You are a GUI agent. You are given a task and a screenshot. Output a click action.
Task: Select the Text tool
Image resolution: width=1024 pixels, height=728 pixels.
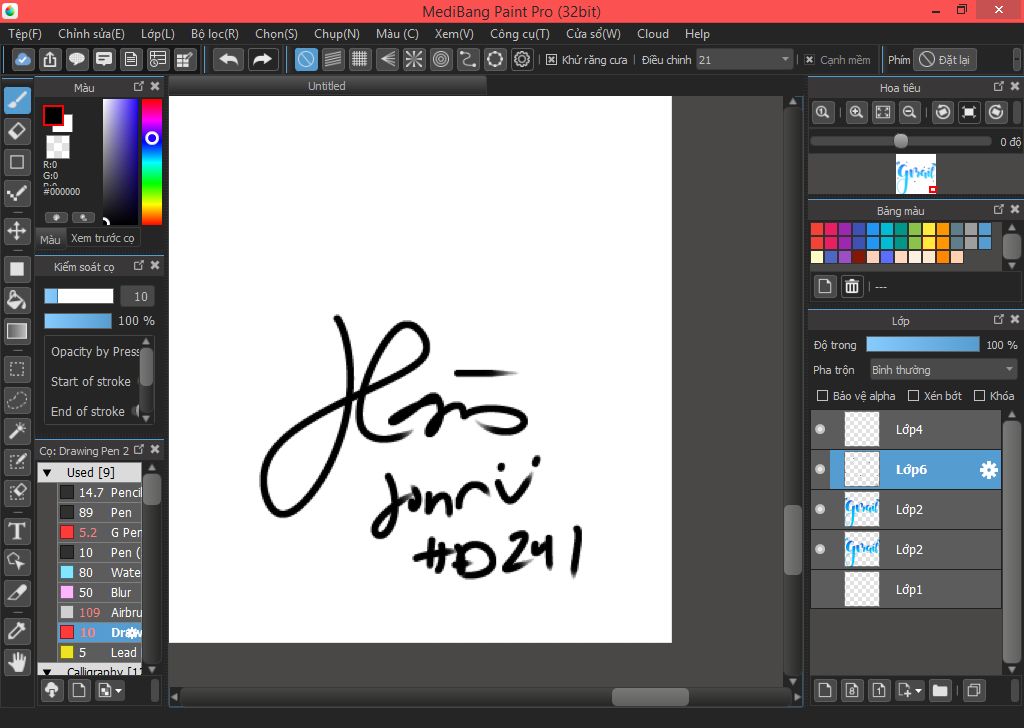(17, 531)
